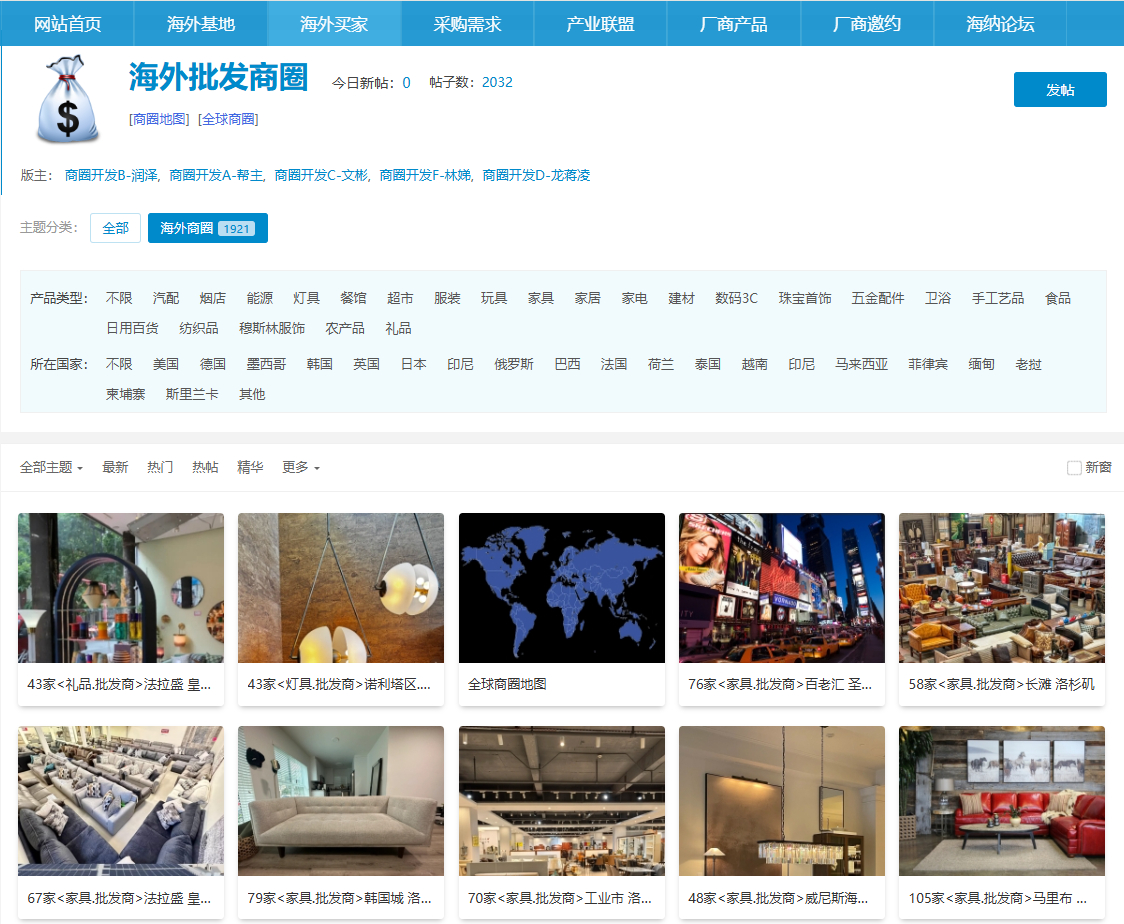Image resolution: width=1124 pixels, height=924 pixels.
Task: Open the 商圈地图 link
Action: (x=159, y=119)
